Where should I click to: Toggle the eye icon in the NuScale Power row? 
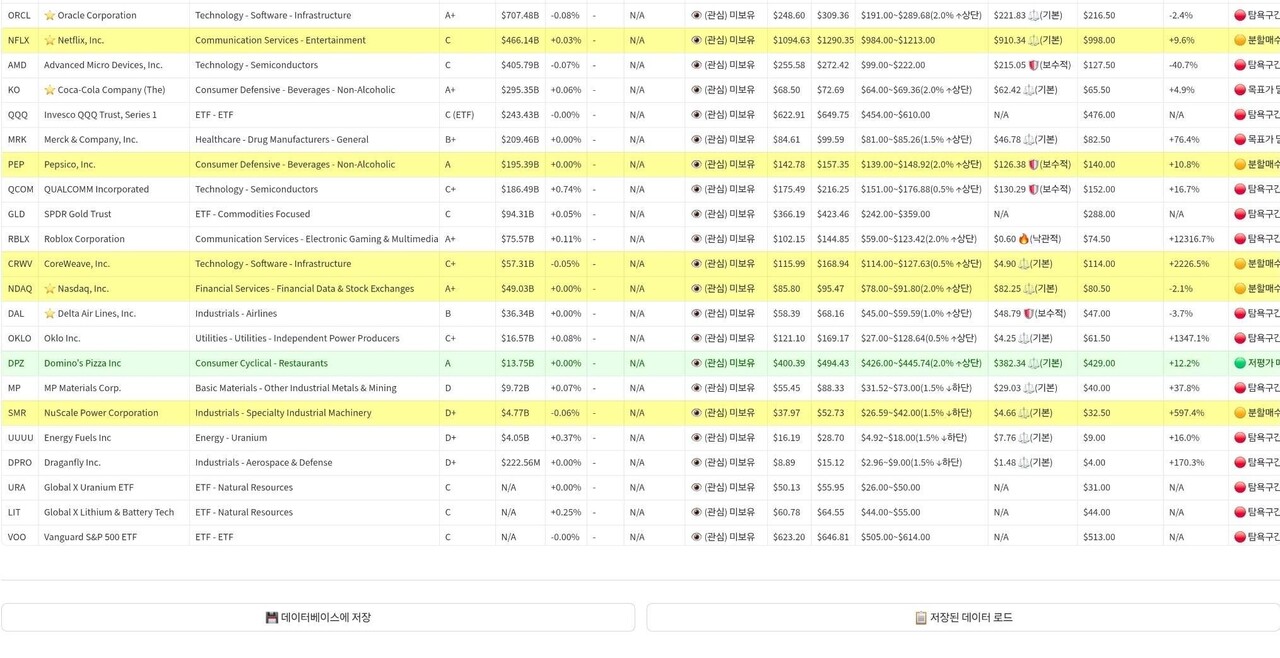(697, 413)
